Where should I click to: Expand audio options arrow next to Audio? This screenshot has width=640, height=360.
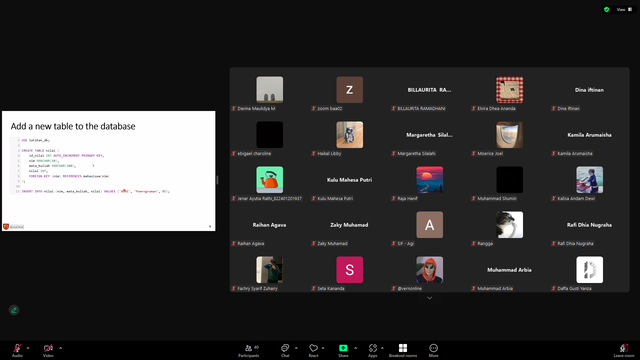click(x=28, y=348)
